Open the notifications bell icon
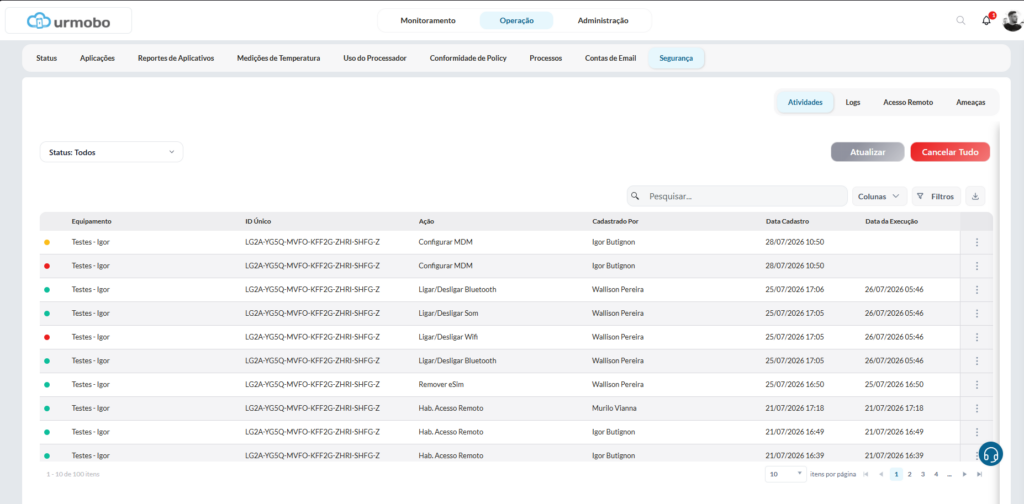This screenshot has height=504, width=1024. click(x=986, y=21)
